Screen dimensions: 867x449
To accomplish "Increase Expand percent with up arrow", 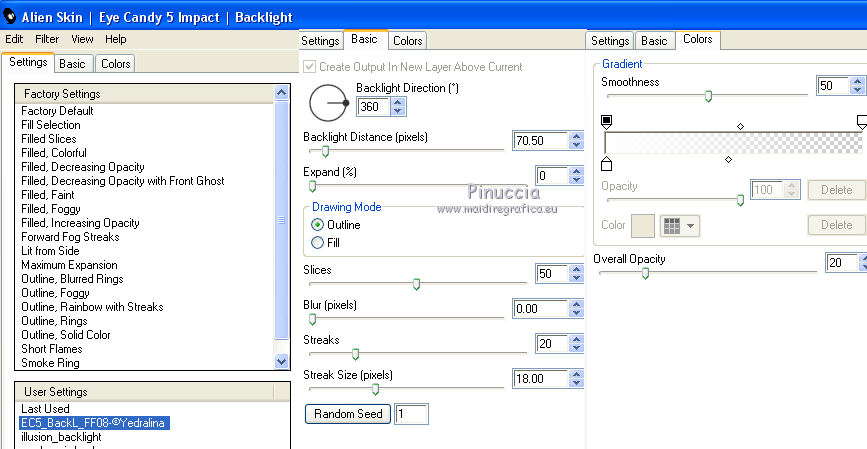I will click(576, 171).
